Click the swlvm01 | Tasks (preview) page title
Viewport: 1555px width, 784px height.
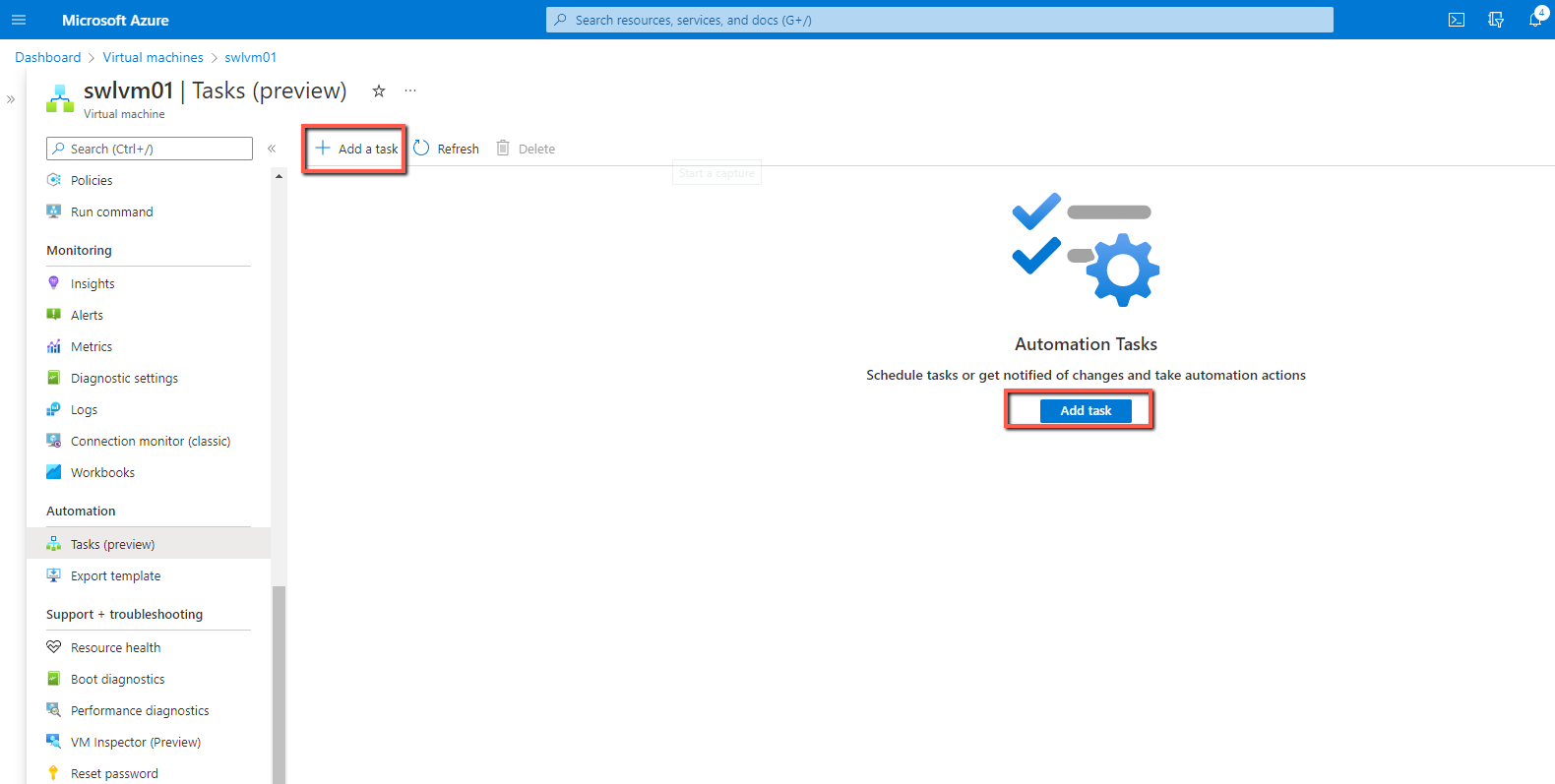215,90
